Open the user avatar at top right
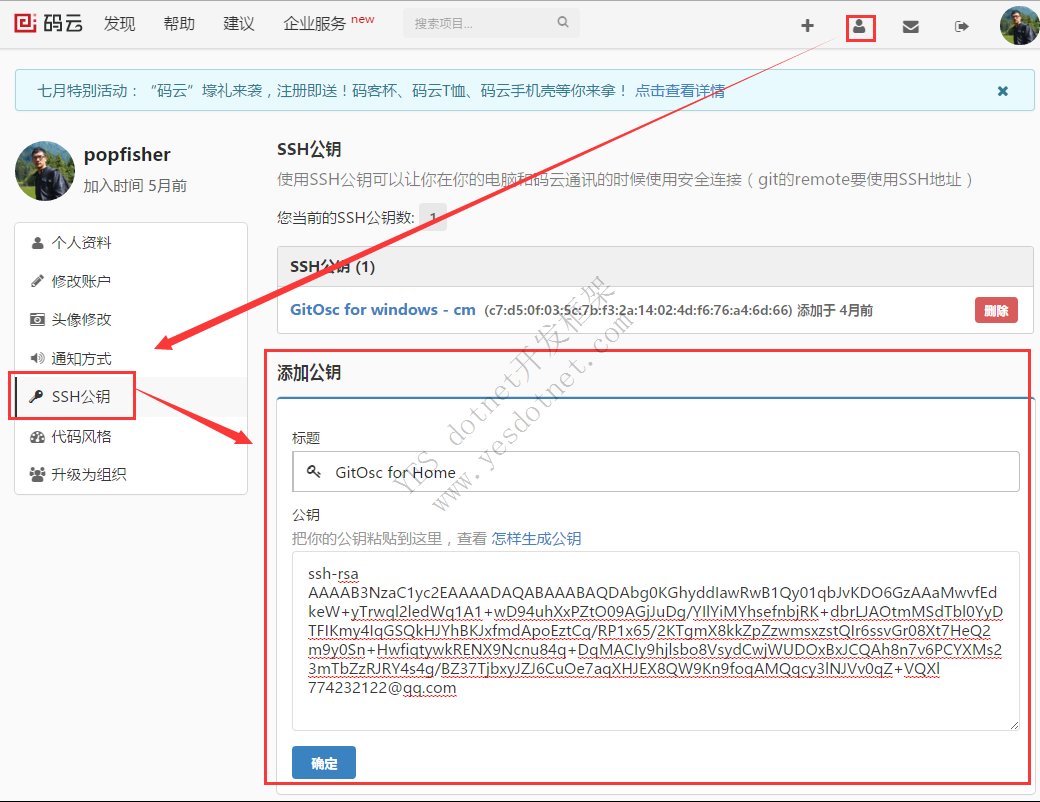 tap(1019, 26)
